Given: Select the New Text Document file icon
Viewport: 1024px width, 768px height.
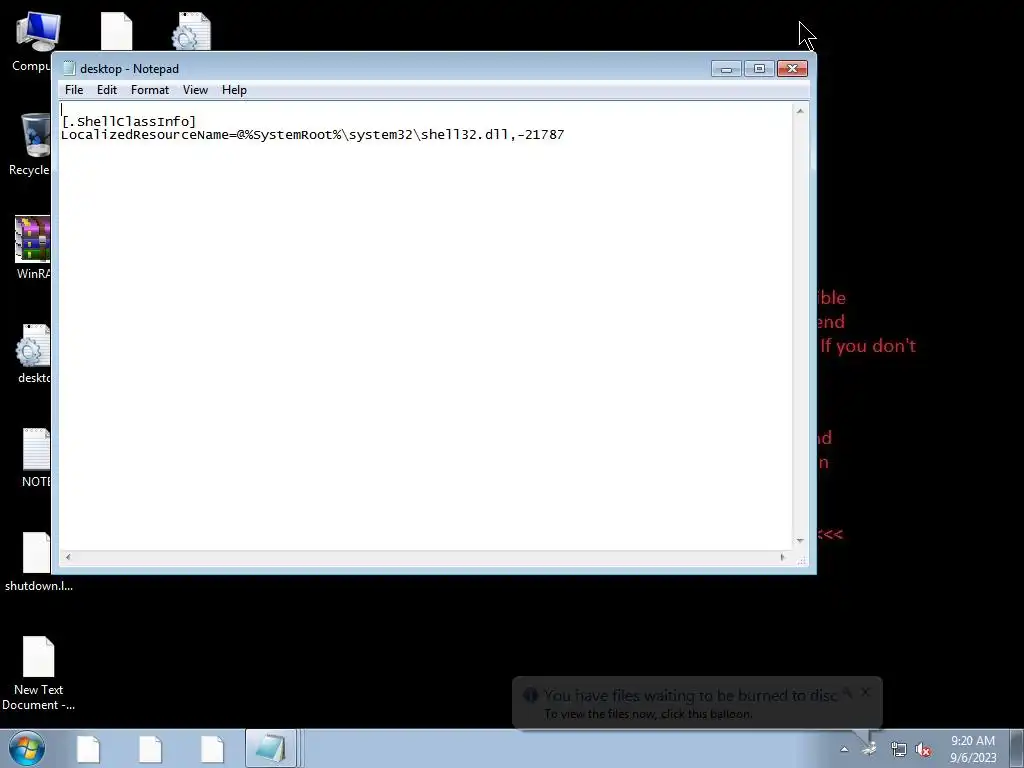Looking at the screenshot, I should point(39,673).
